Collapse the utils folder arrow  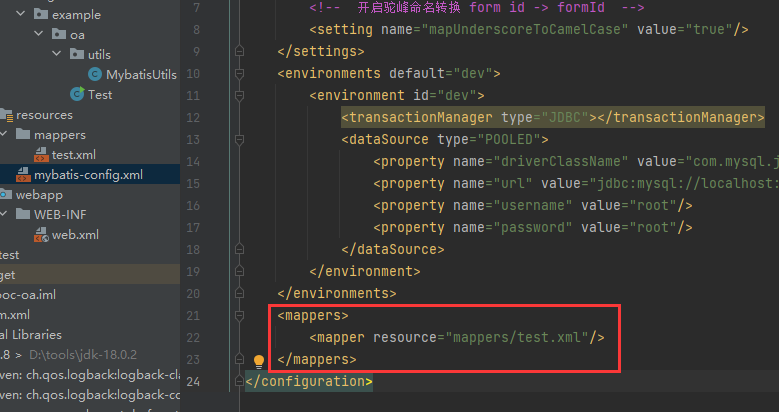tap(59, 54)
